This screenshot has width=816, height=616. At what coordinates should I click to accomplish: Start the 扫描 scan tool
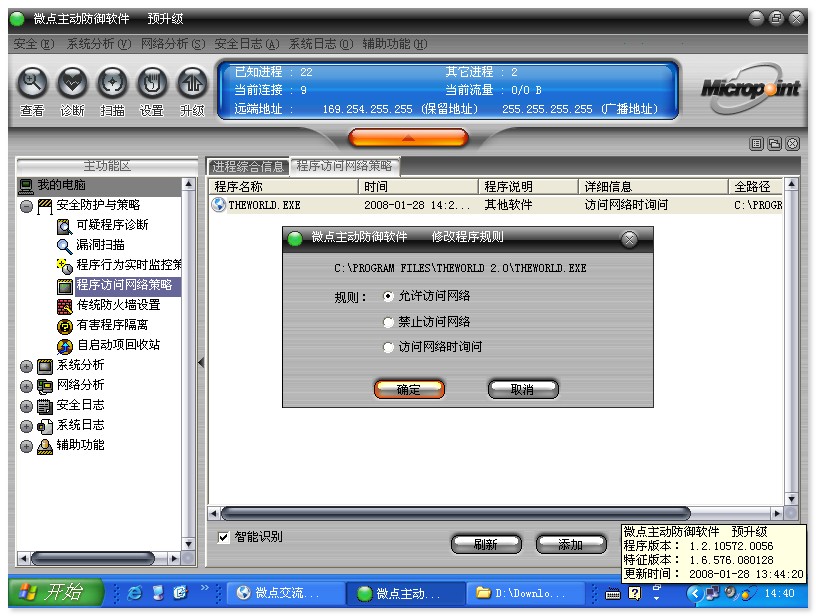(x=112, y=83)
